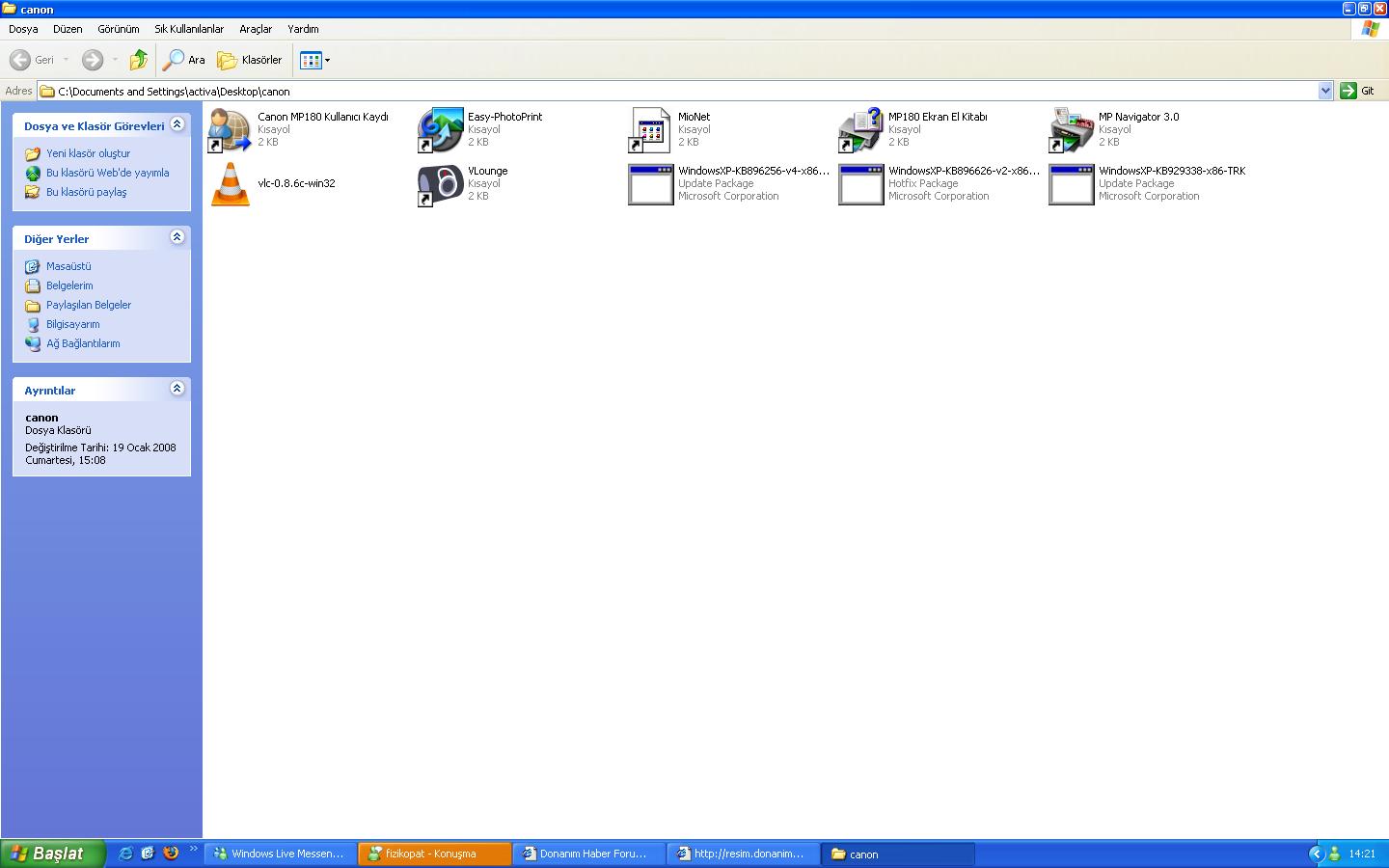Select the MP180 Ekran El Kitabı icon

click(x=861, y=130)
